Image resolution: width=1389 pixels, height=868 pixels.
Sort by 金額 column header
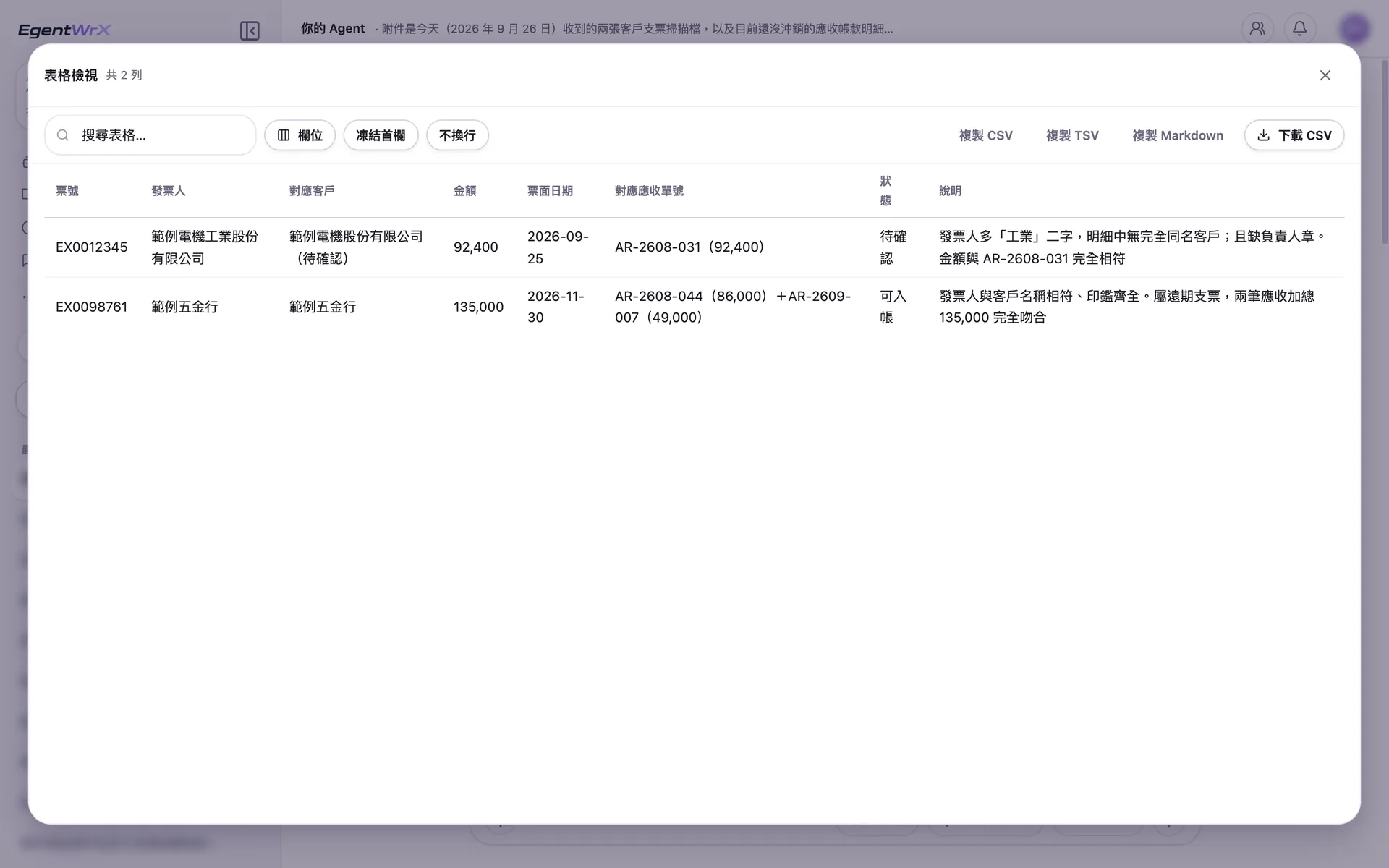(465, 191)
